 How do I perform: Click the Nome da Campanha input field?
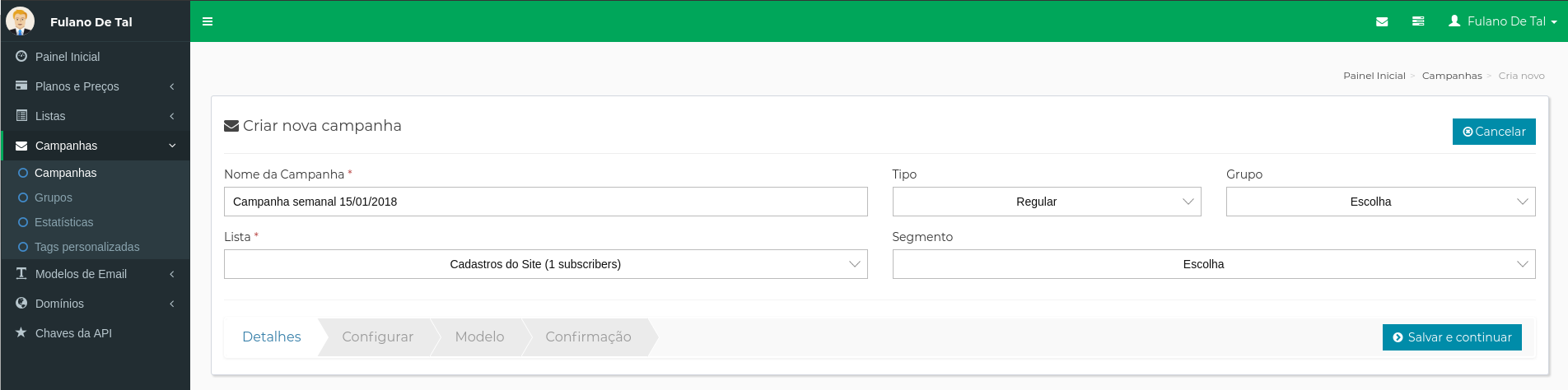coord(545,202)
